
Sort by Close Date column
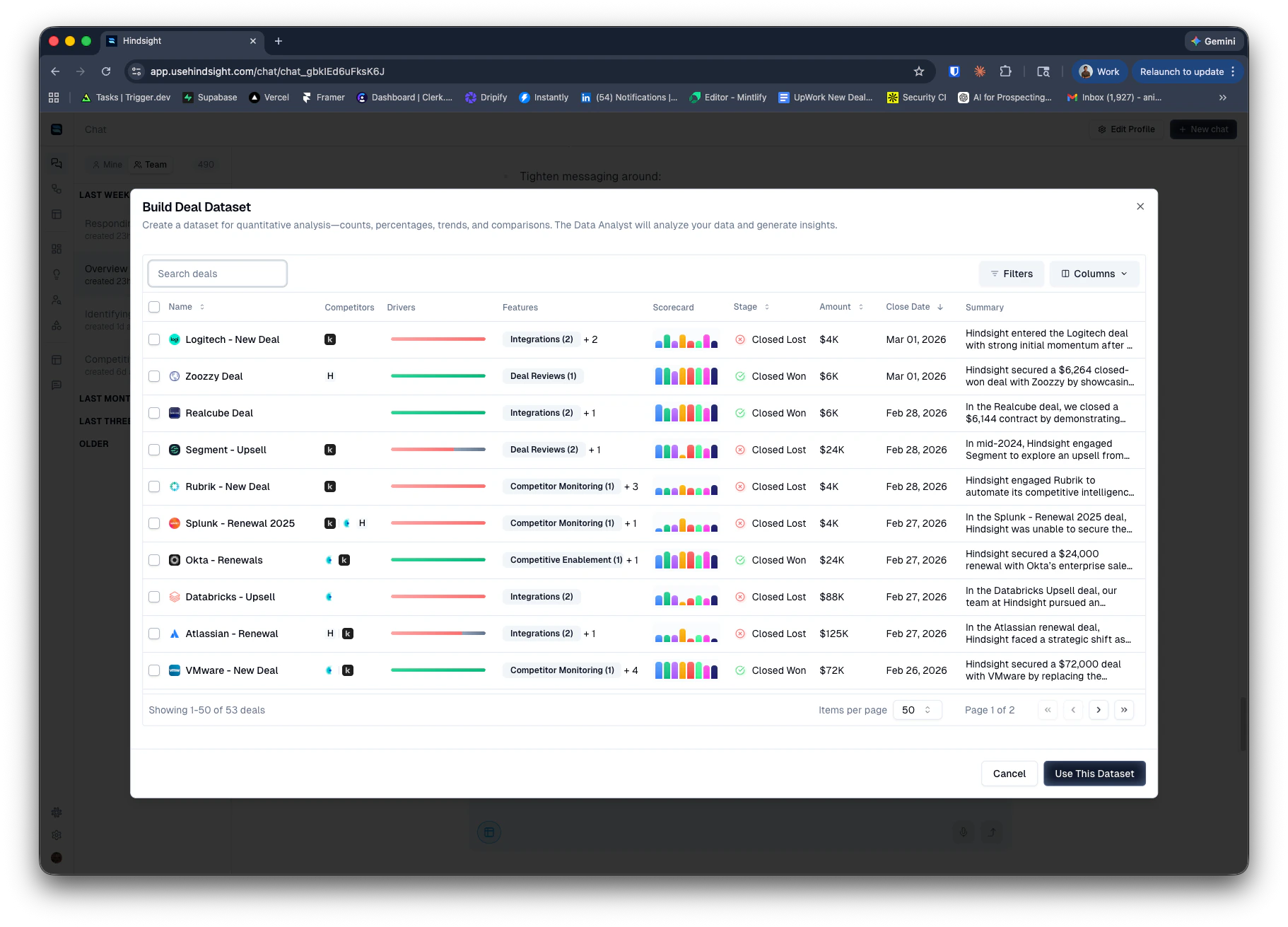[914, 307]
